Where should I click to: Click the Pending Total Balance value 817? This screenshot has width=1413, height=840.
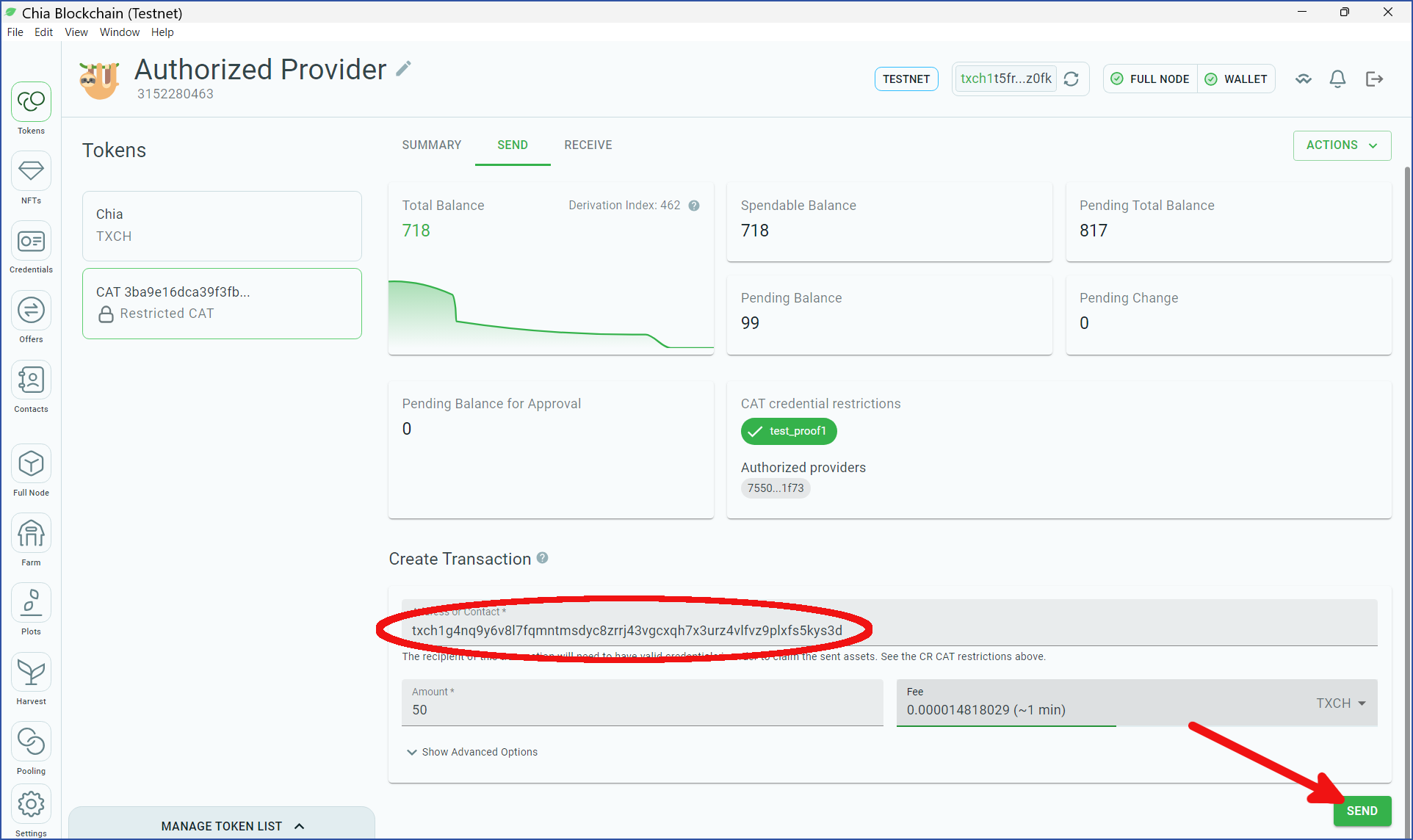(1094, 231)
